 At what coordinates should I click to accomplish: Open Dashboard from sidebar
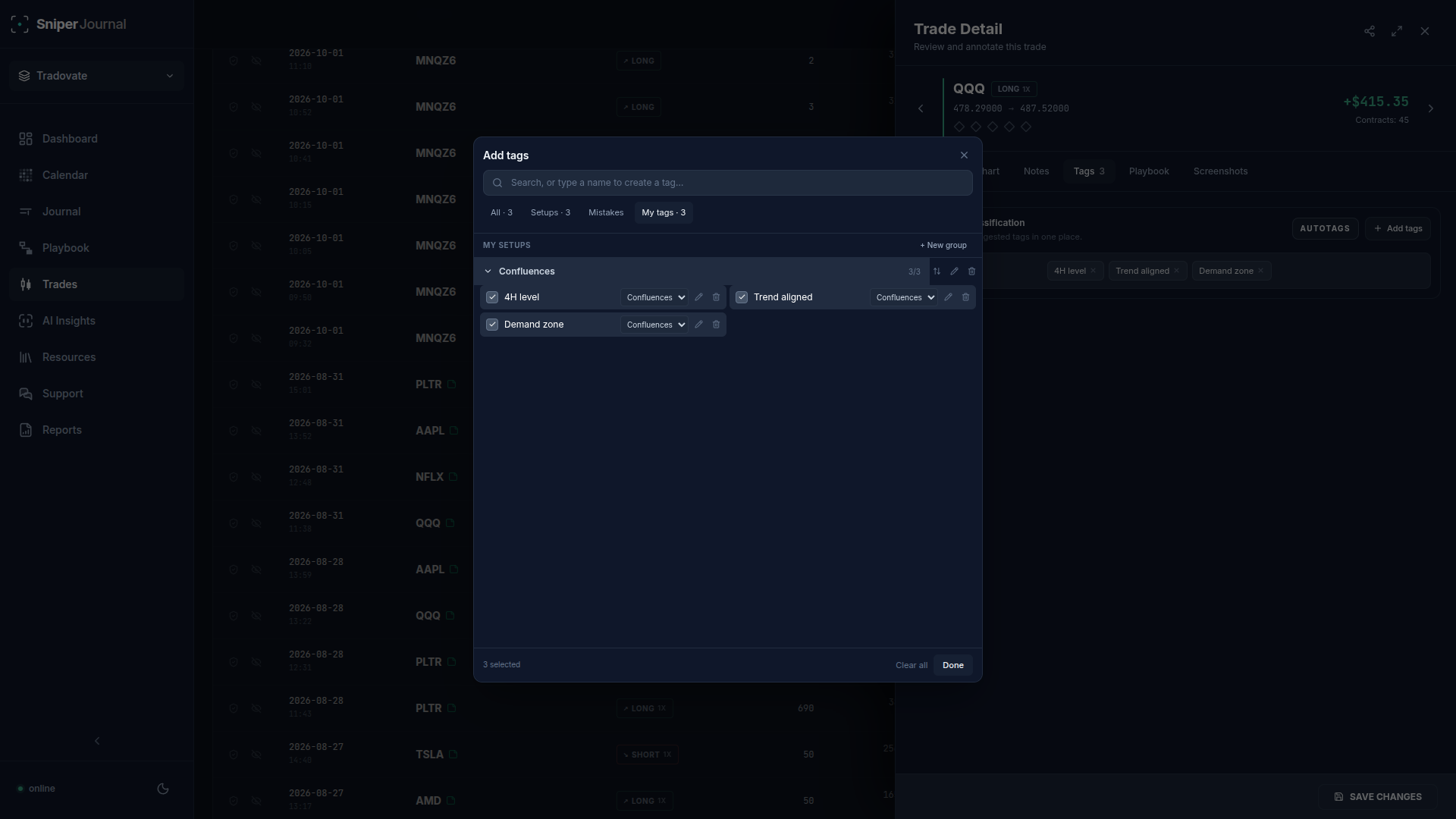[x=96, y=139]
